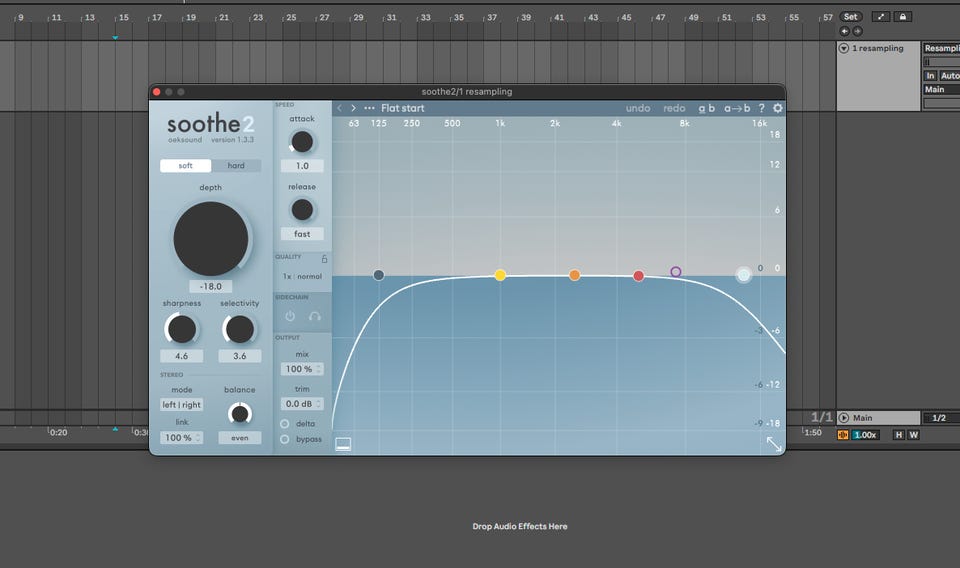Click the orange warp icon near 1.00x

[x=842, y=435]
